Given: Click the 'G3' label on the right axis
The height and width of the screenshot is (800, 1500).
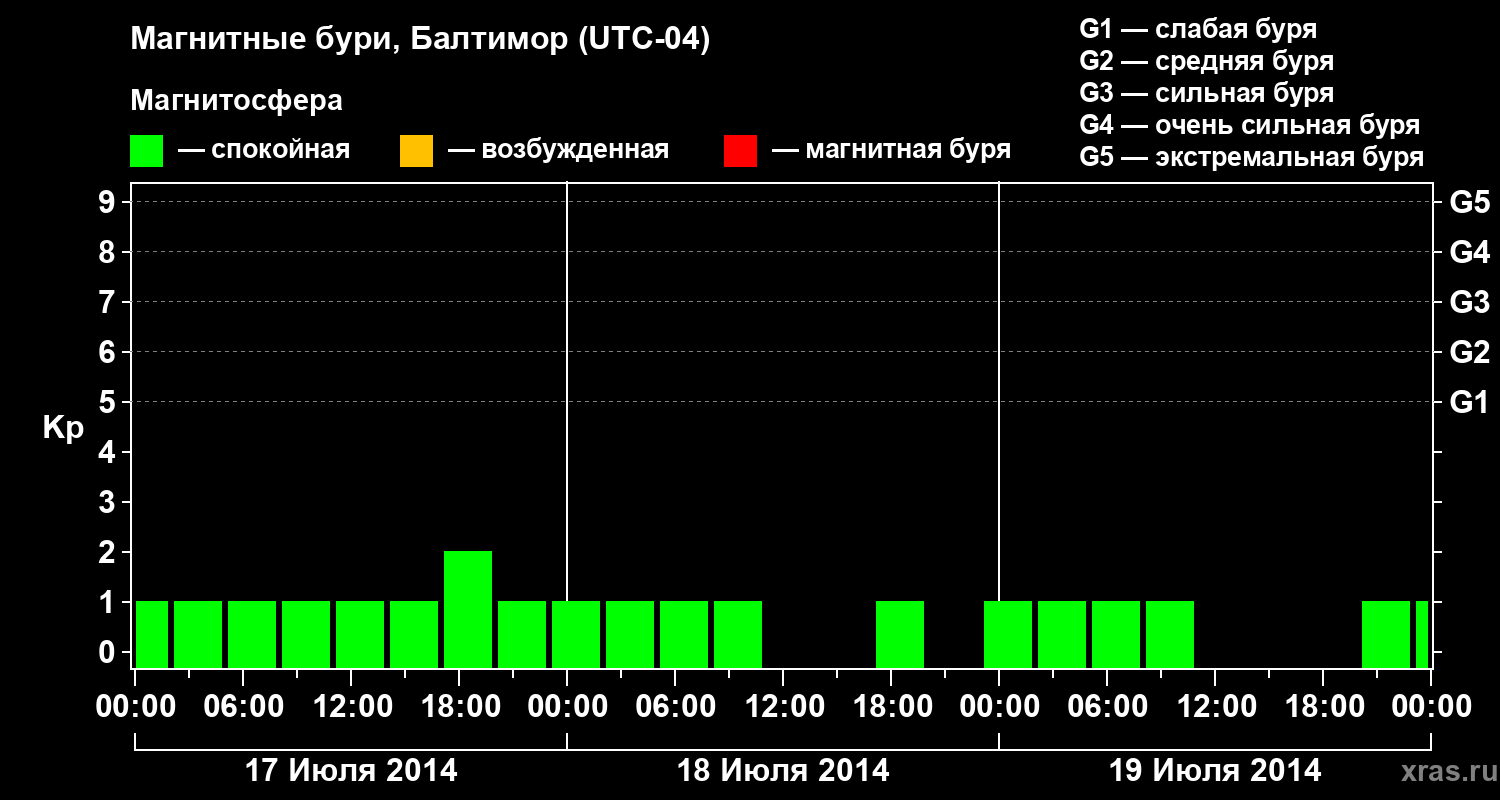Looking at the screenshot, I should pyautogui.click(x=1470, y=302).
